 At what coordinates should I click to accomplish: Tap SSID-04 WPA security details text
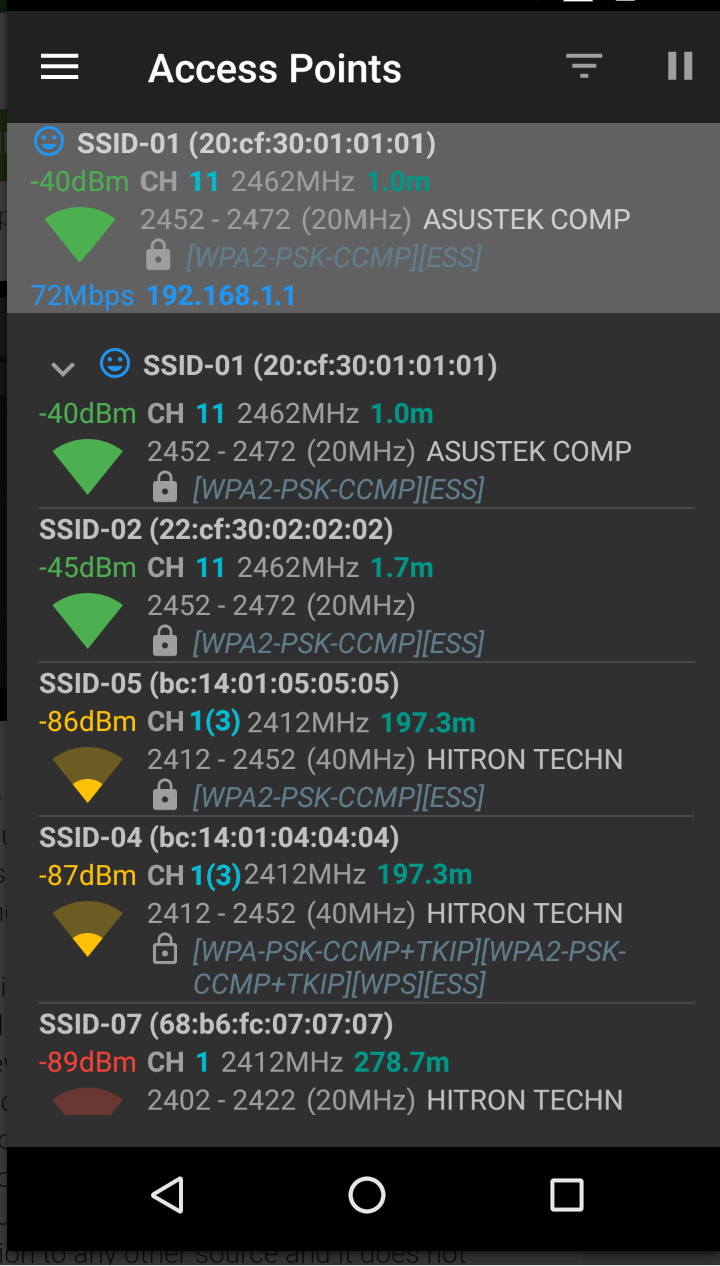point(409,966)
